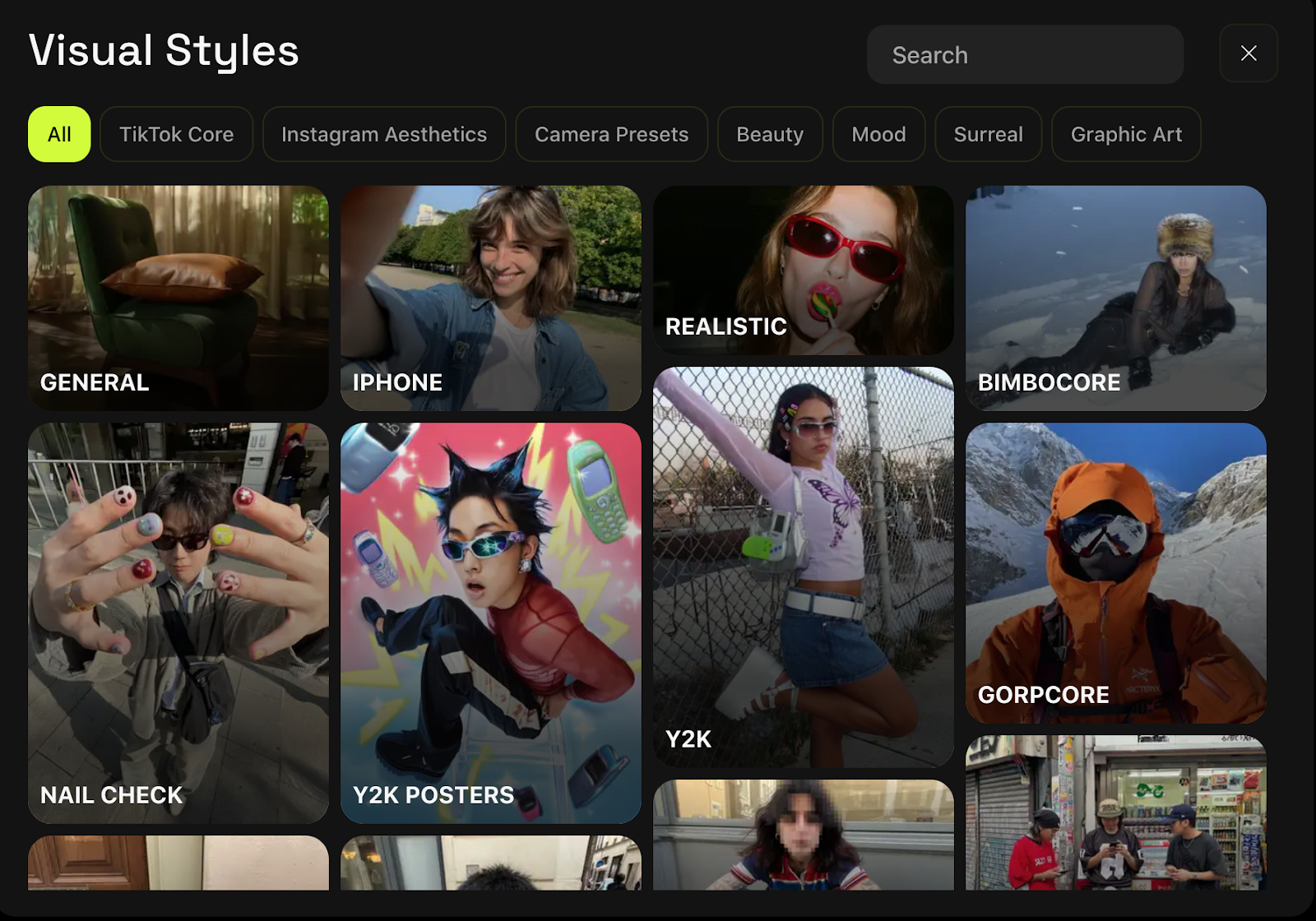Select the NAIL CHECK style
1316x921 pixels.
[178, 623]
